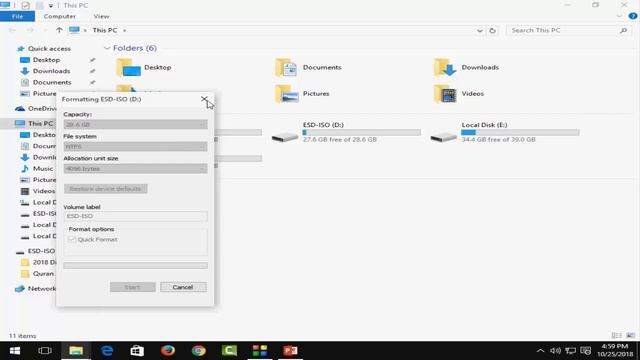The height and width of the screenshot is (360, 640).
Task: Open Videos in the sidebar
Action: (38, 191)
